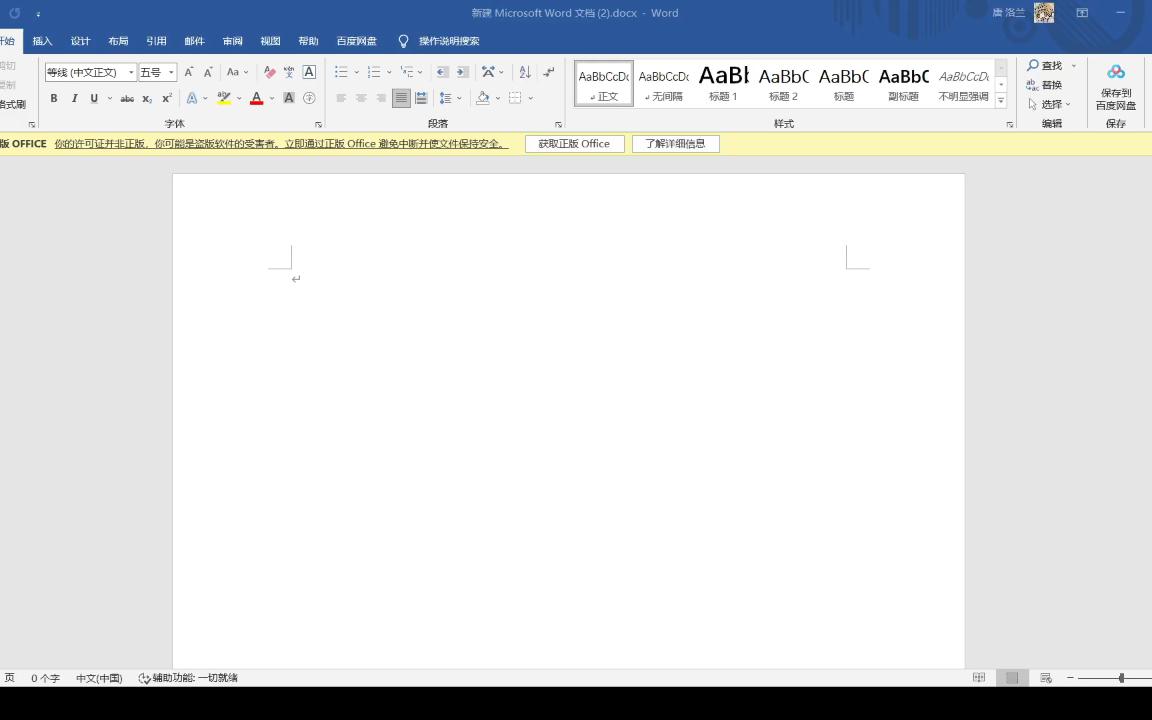Click the 了解详细信息 button
This screenshot has width=1152, height=720.
(676, 143)
